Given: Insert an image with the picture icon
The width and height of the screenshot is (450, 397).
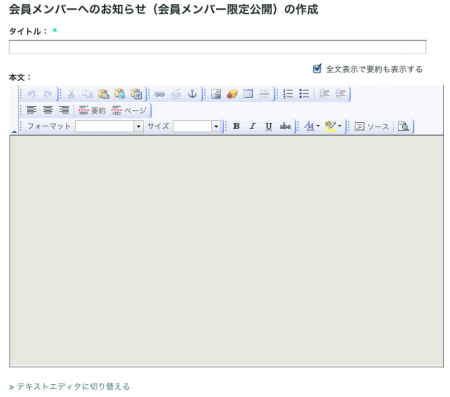Looking at the screenshot, I should pos(216,94).
